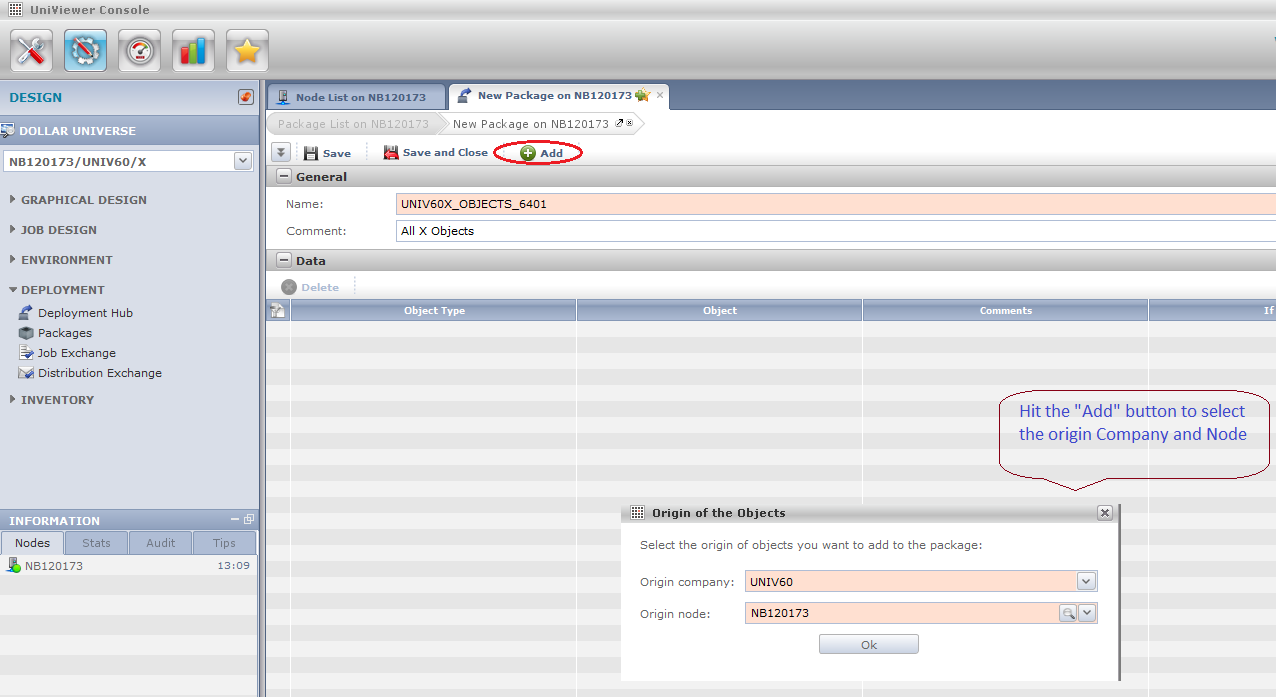Viewport: 1286px width, 697px height.
Task: Switch to Audit tab
Action: pyautogui.click(x=161, y=543)
